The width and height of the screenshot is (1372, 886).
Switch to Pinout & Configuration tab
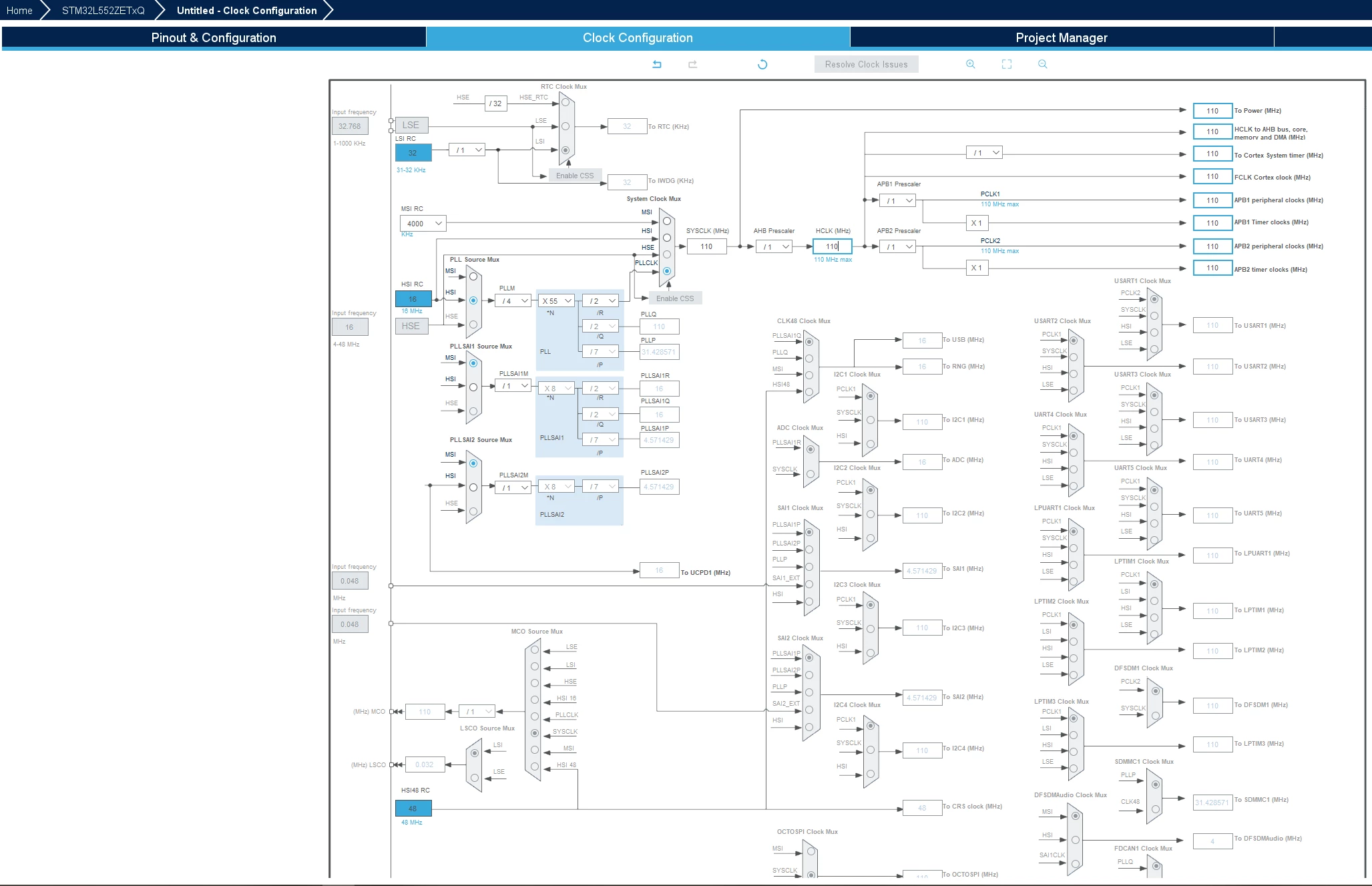coord(214,37)
